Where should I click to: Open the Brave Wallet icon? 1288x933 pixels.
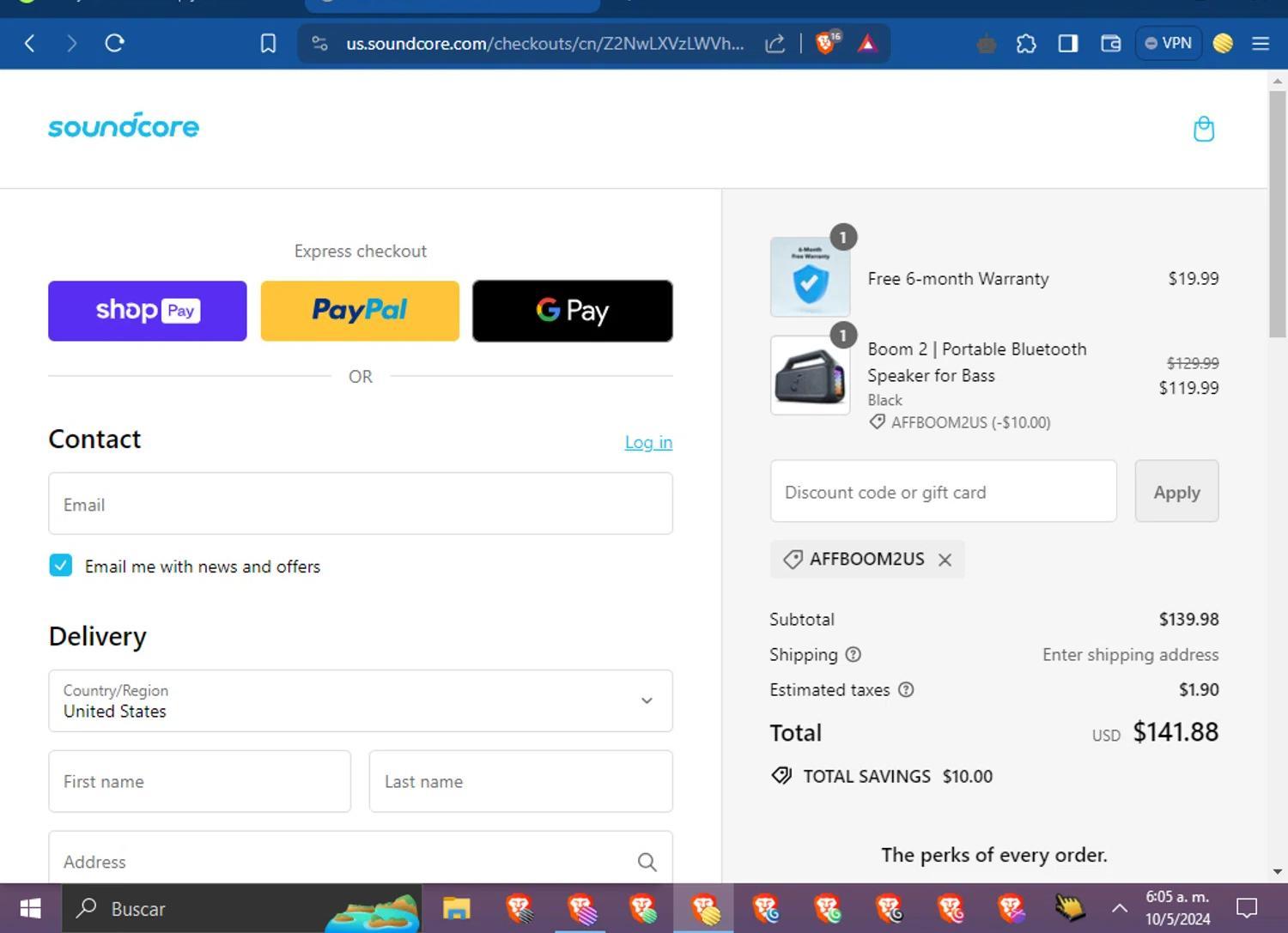point(1110,43)
